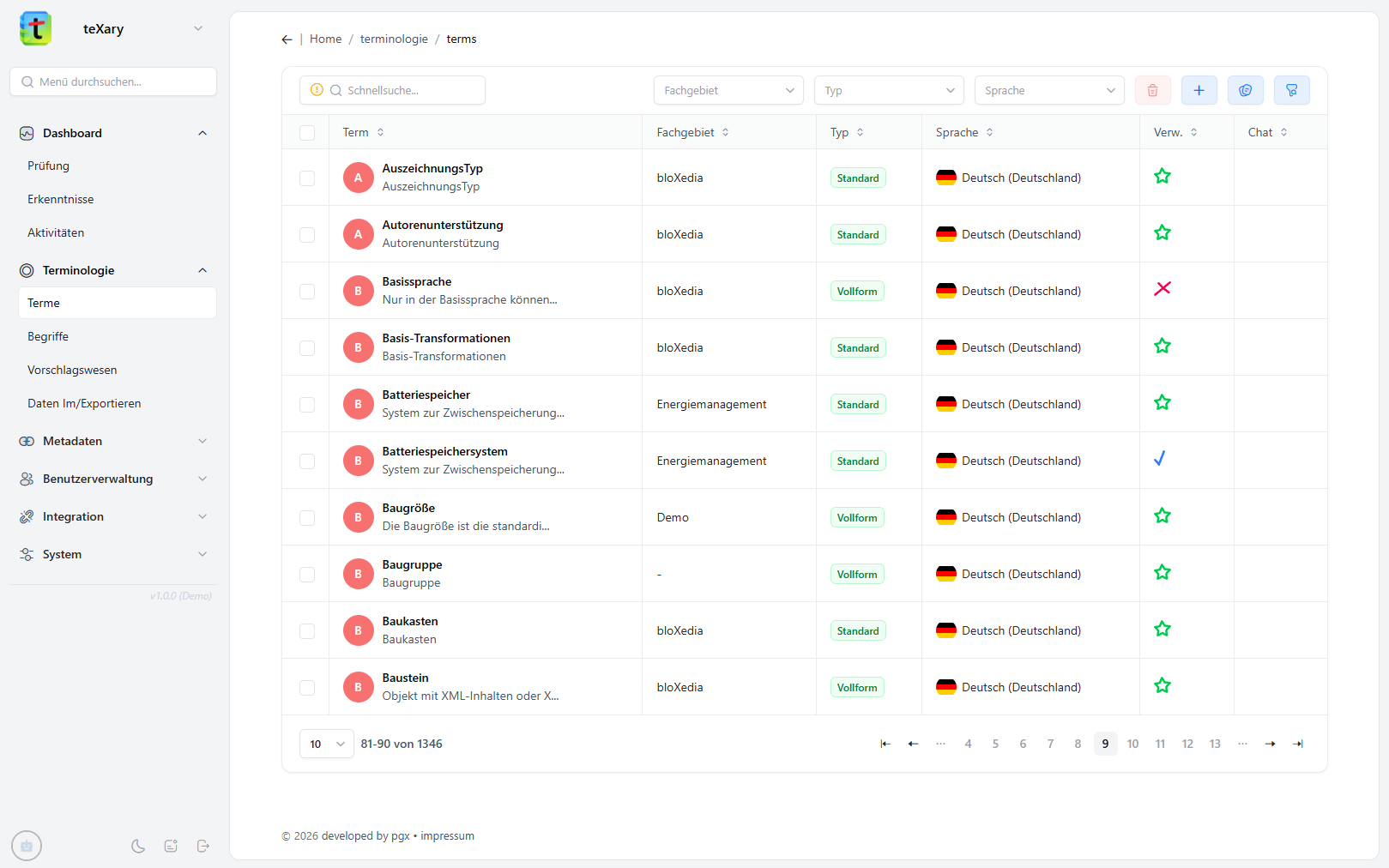The height and width of the screenshot is (868, 1389).
Task: Select the Batteriespeicher row checkbox
Action: click(x=307, y=404)
